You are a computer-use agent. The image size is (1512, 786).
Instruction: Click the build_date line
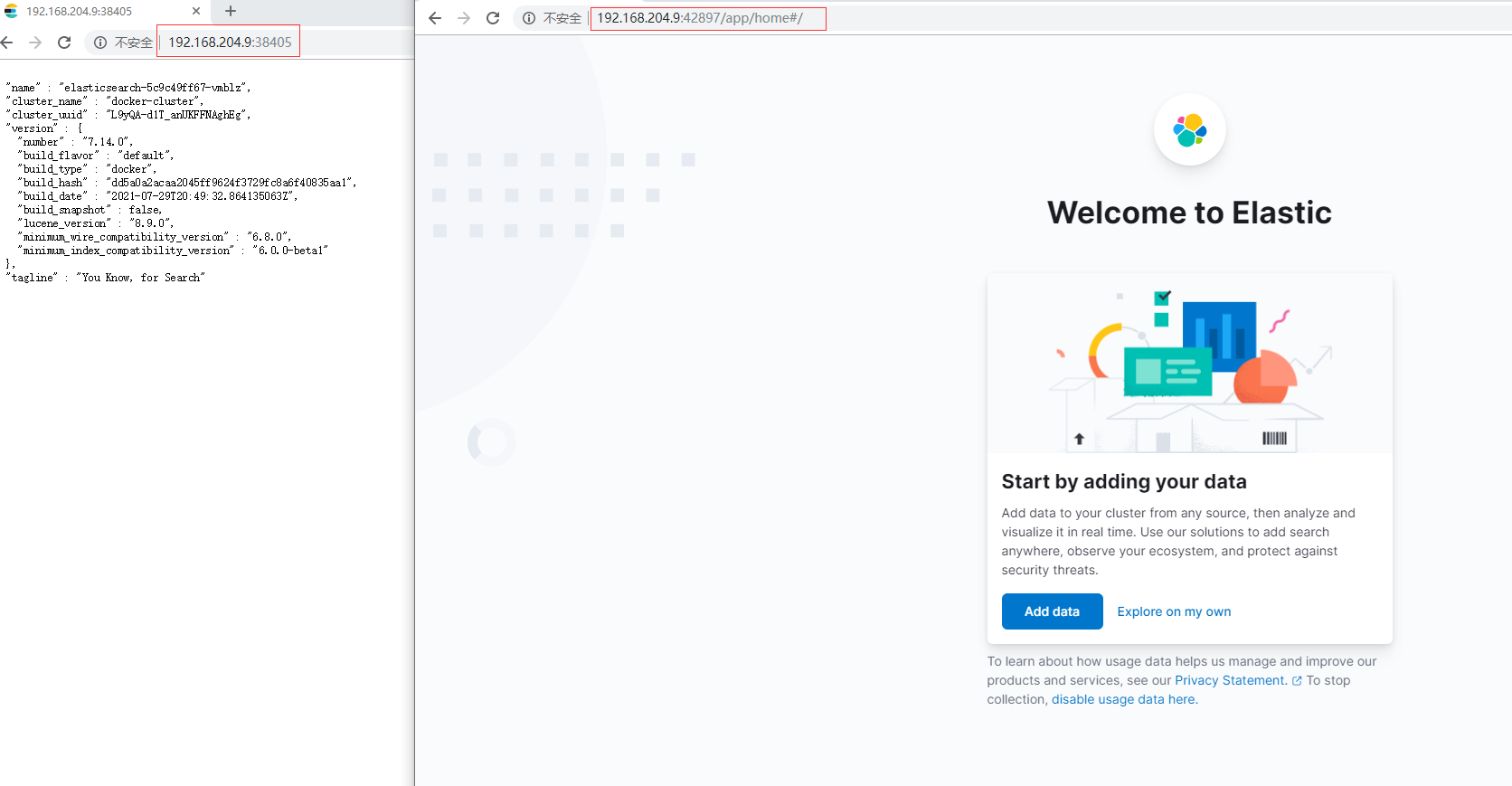[x=157, y=196]
